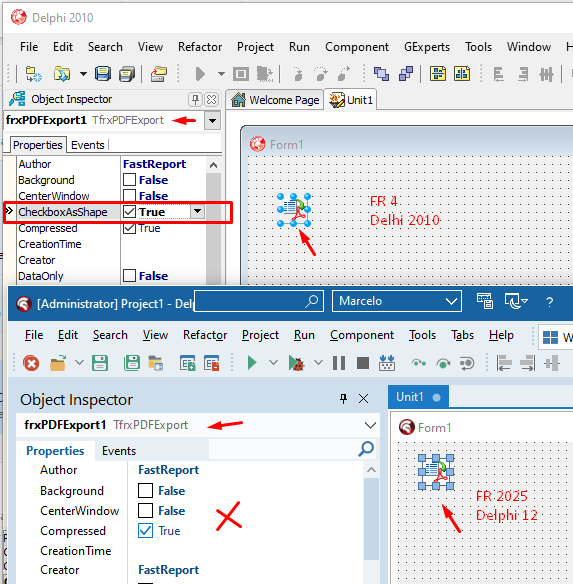Pin the Delphi 12 Object Inspector panel

point(344,399)
